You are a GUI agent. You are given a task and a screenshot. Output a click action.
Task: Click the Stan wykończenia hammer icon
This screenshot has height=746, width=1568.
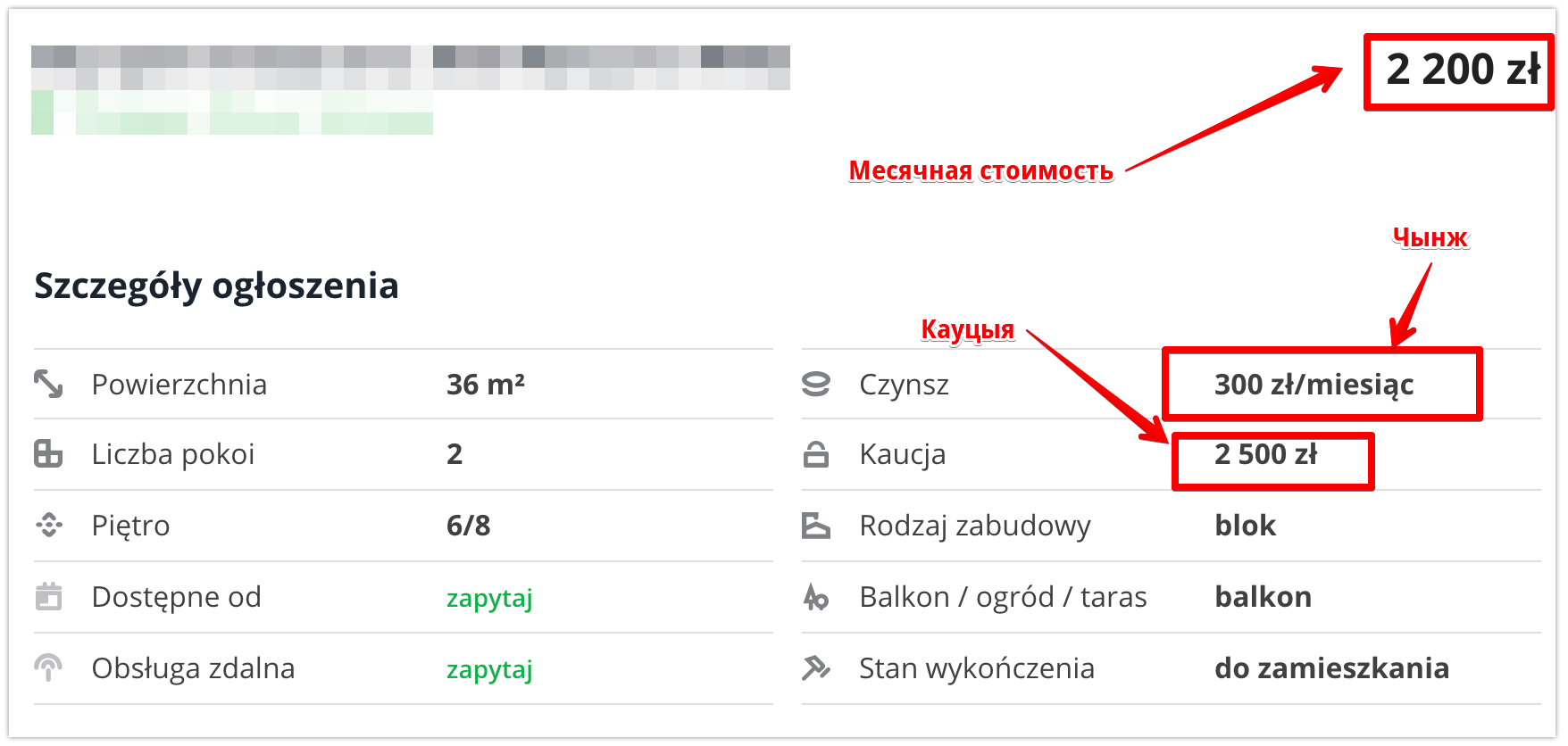pos(816,667)
